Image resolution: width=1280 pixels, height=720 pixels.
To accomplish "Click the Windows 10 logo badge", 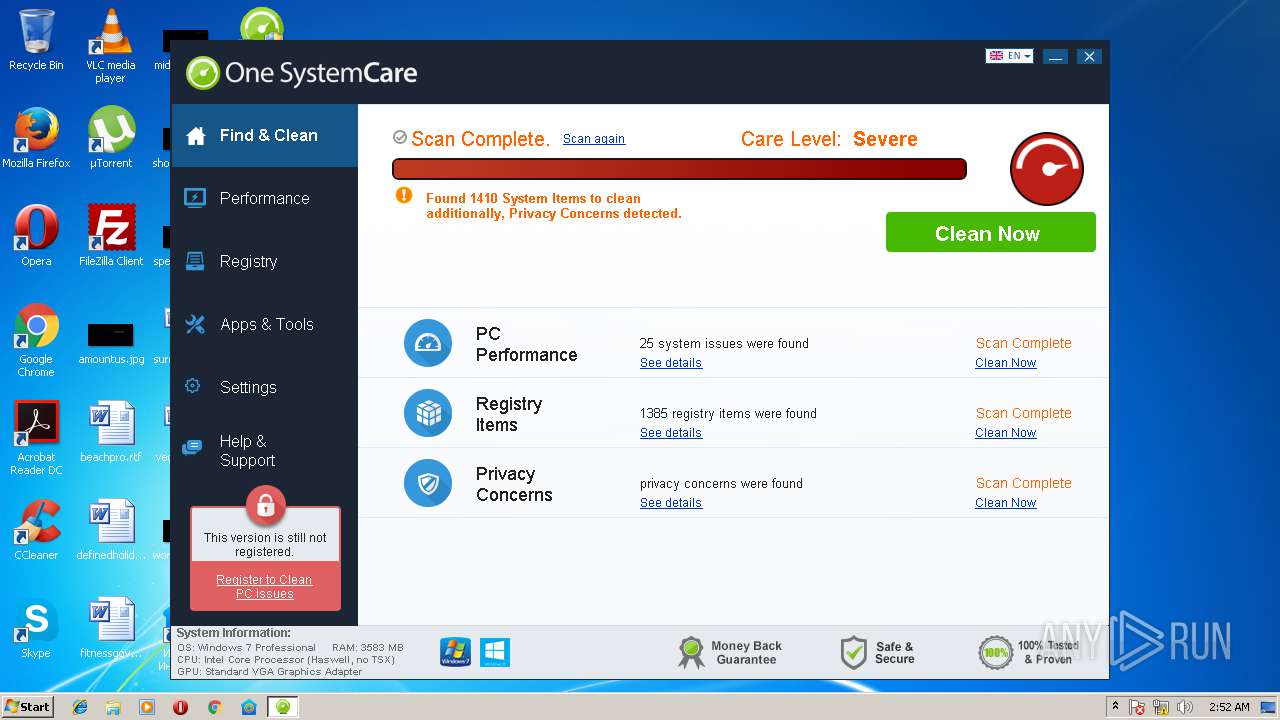I will coord(495,652).
